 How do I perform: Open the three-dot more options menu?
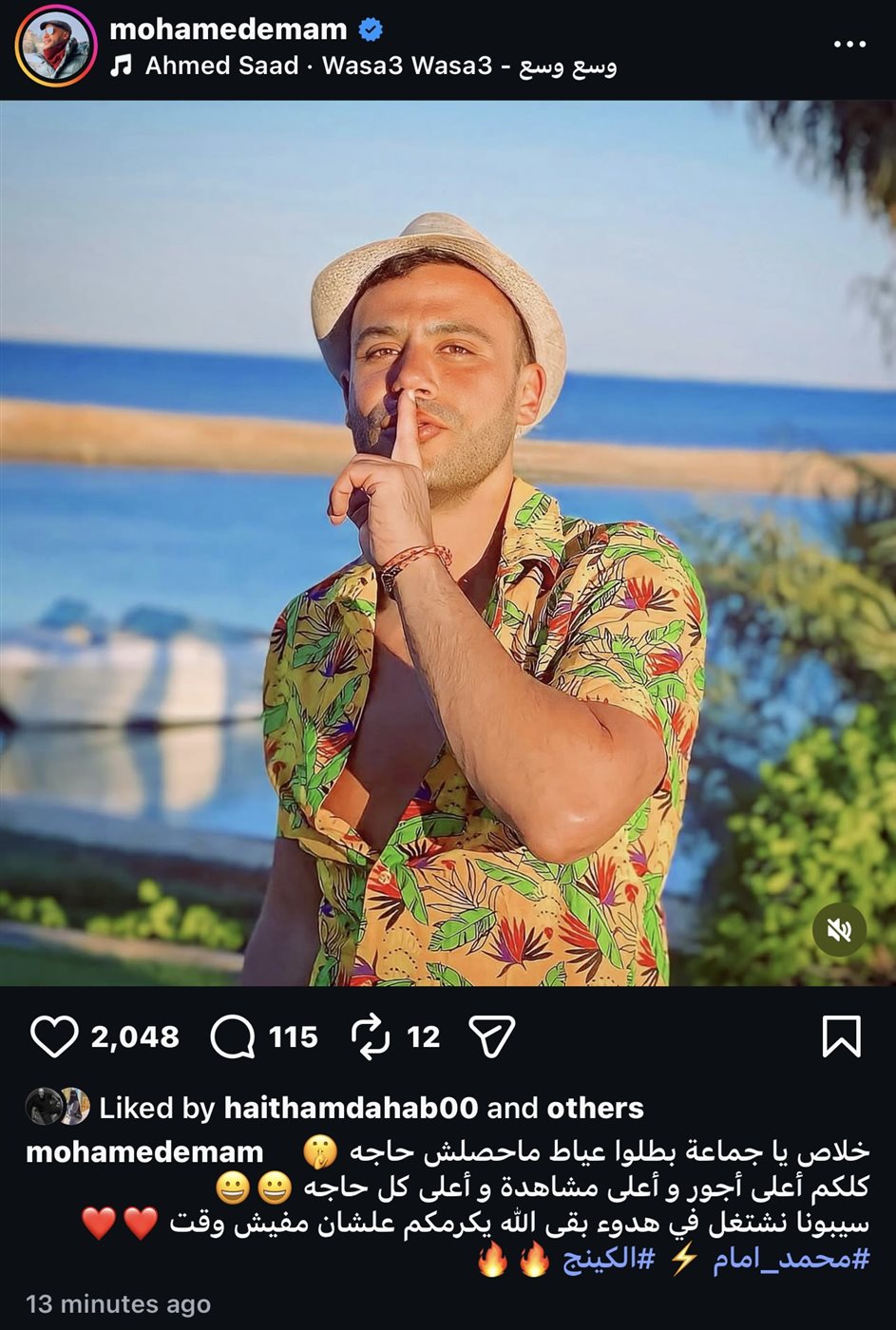pyautogui.click(x=848, y=45)
